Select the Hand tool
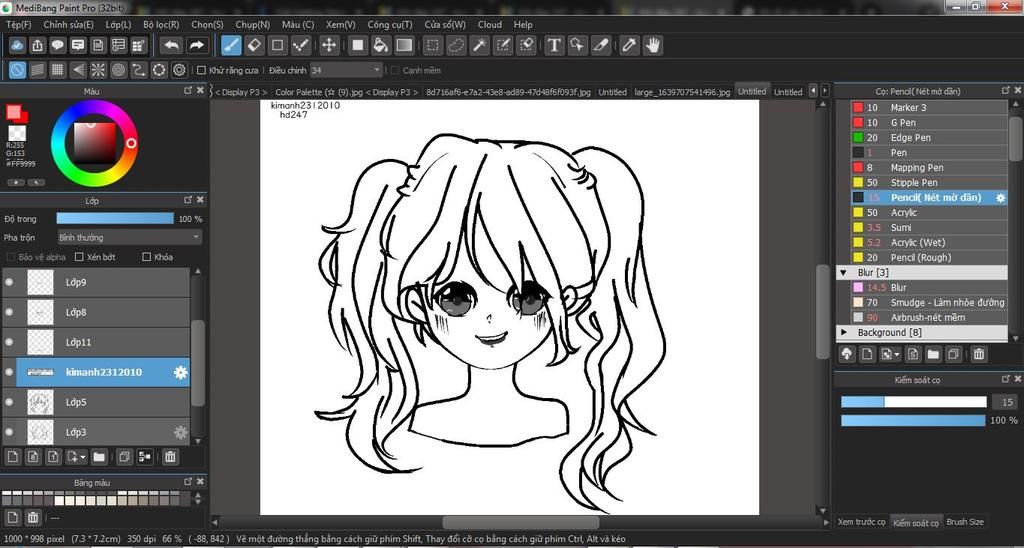This screenshot has width=1024, height=548. [652, 45]
